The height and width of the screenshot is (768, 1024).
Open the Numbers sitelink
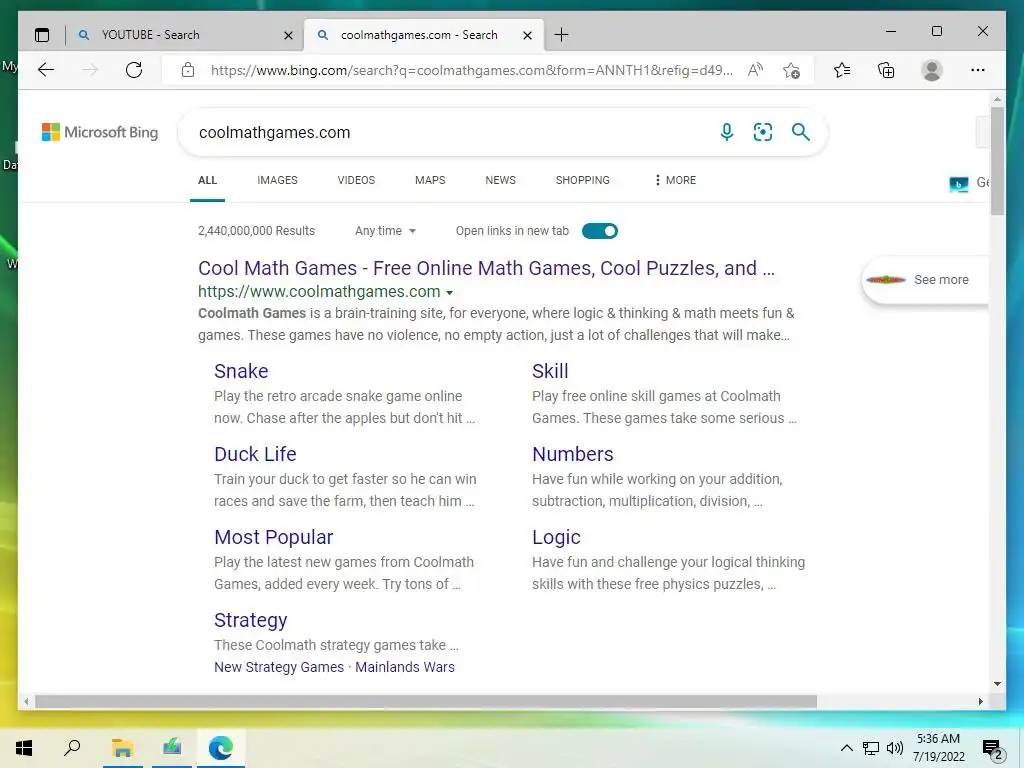(x=573, y=454)
